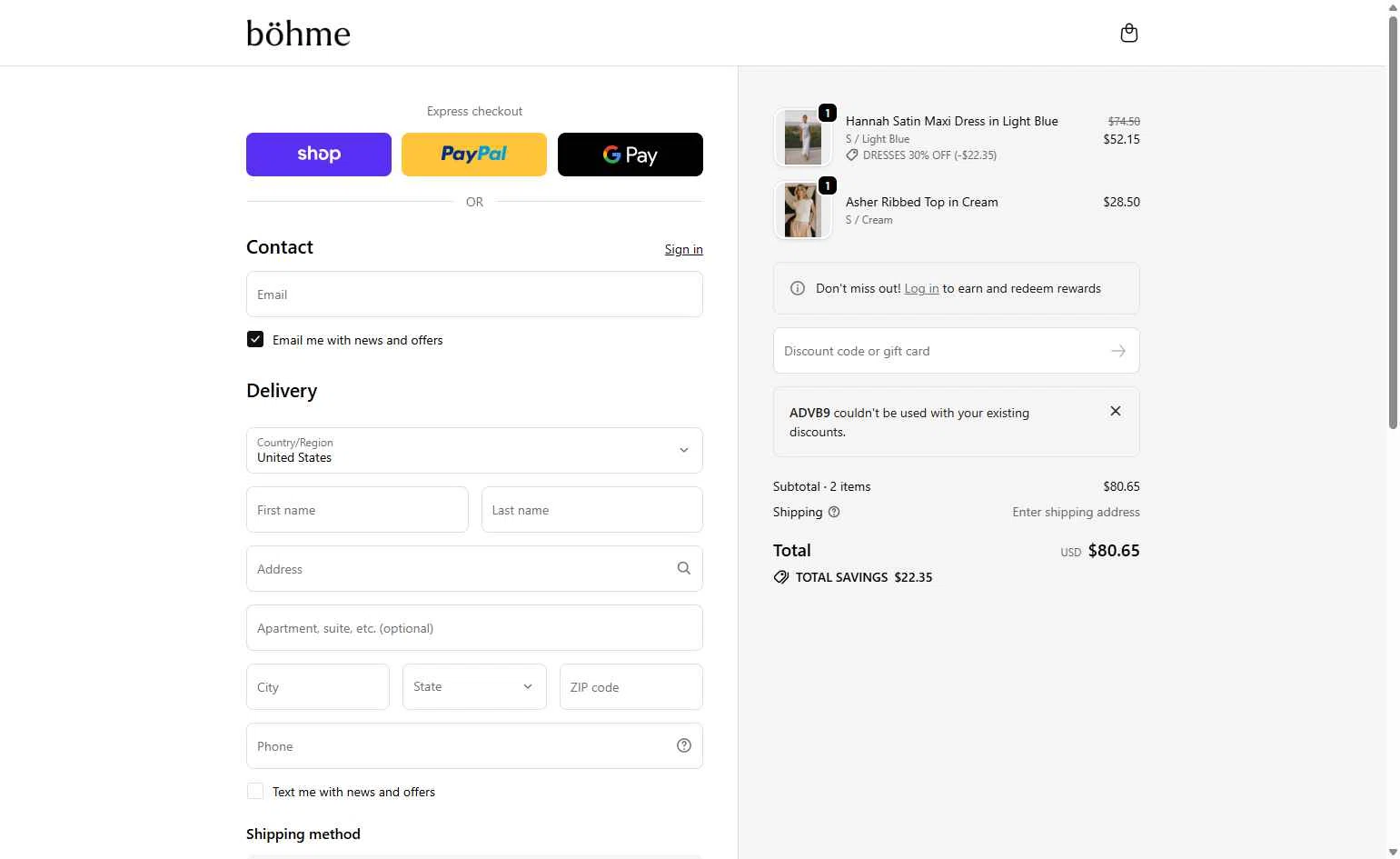
Task: Click the scrollbar up arrow
Action: coord(1393,6)
